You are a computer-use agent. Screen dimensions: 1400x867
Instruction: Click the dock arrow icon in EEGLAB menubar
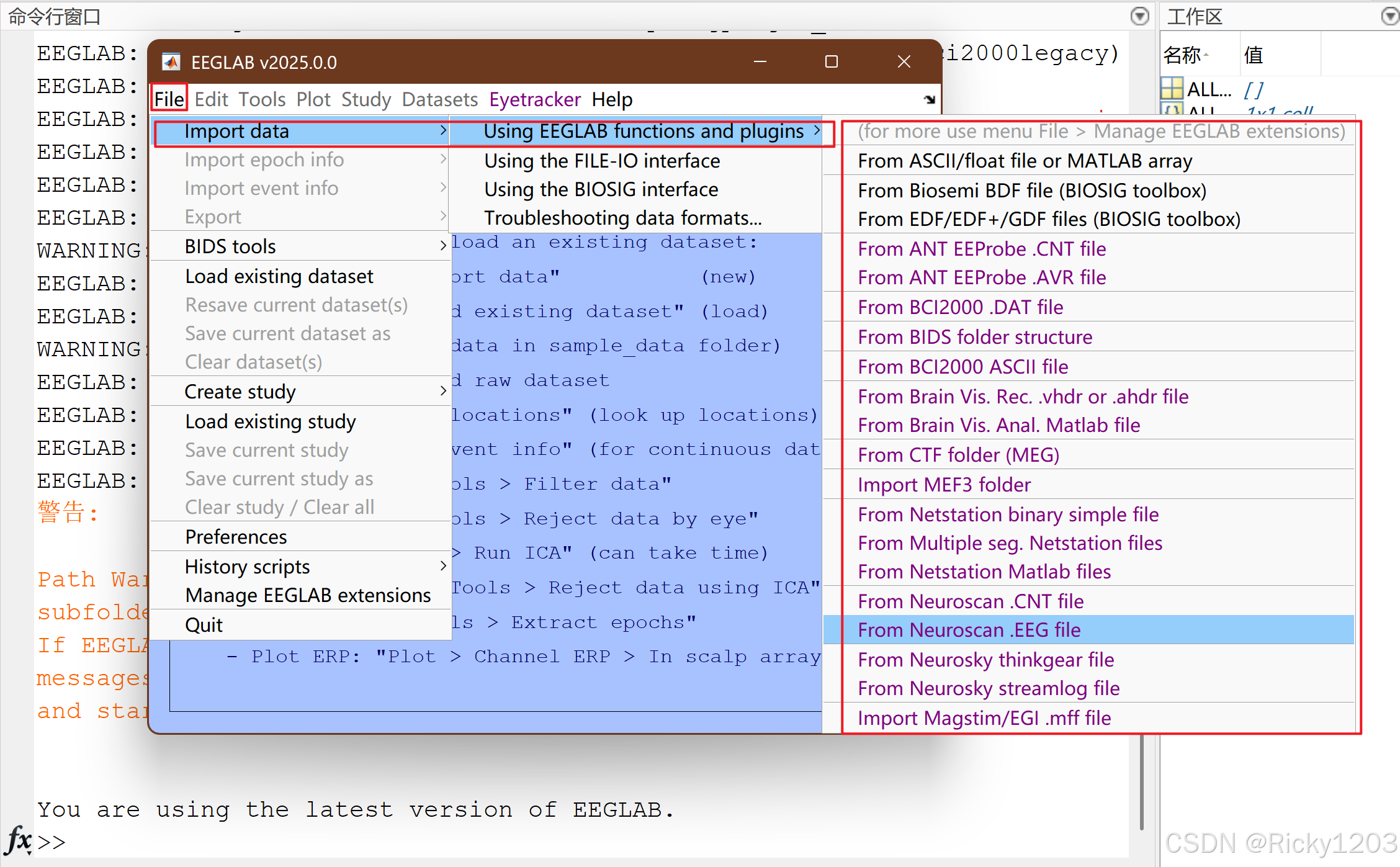pos(929,99)
